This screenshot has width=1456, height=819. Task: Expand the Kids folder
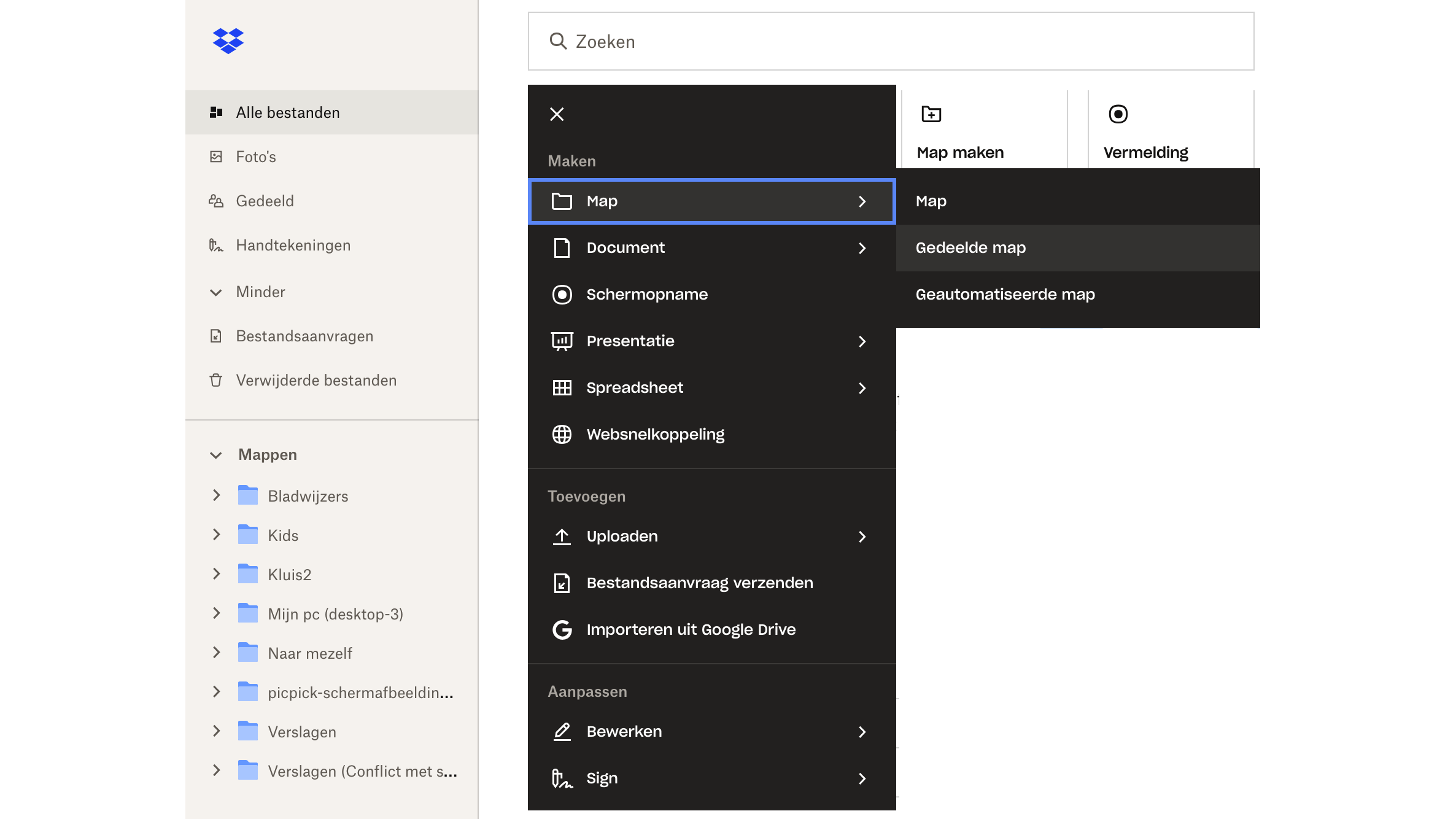click(x=216, y=535)
